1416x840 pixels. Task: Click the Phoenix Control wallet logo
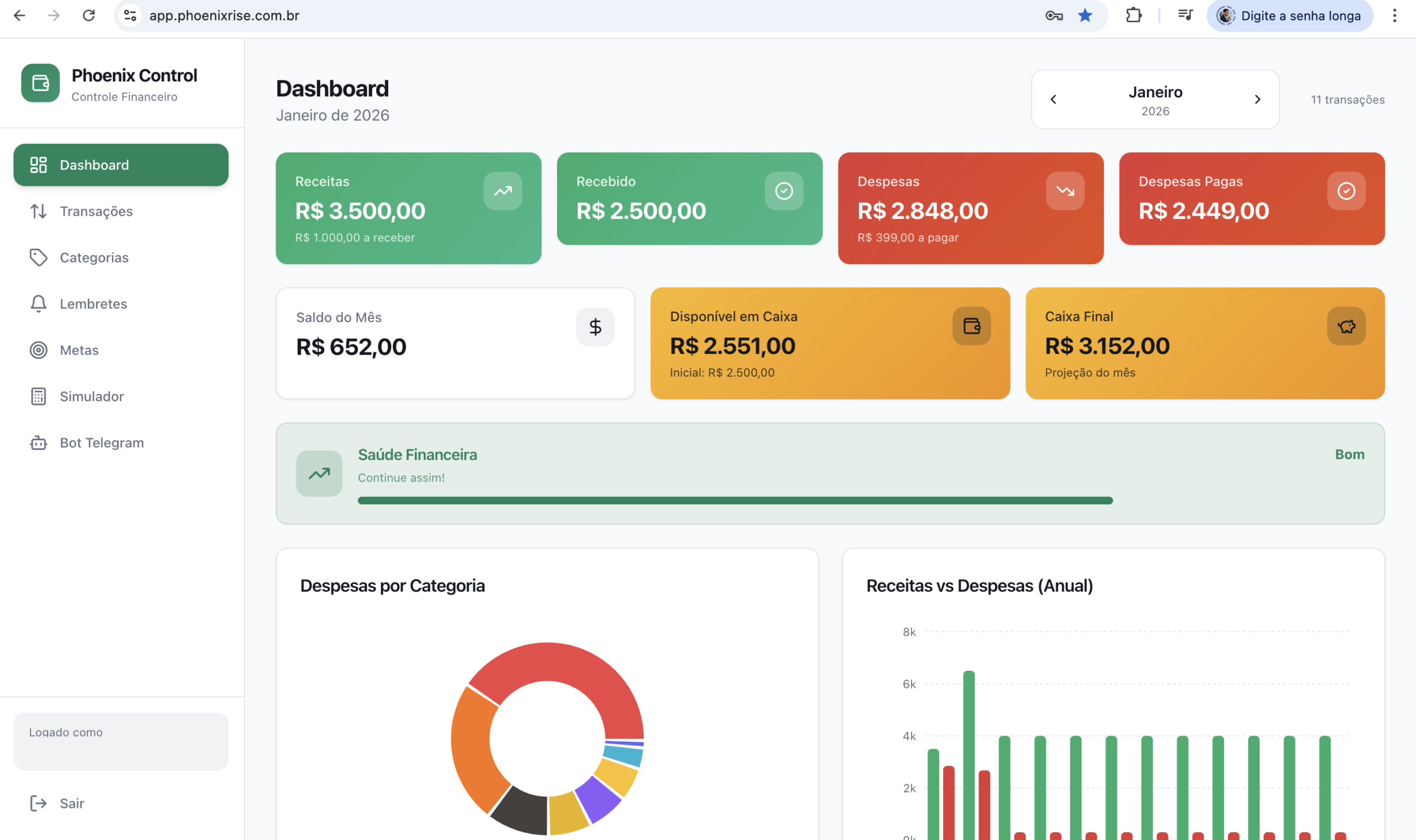pos(40,83)
